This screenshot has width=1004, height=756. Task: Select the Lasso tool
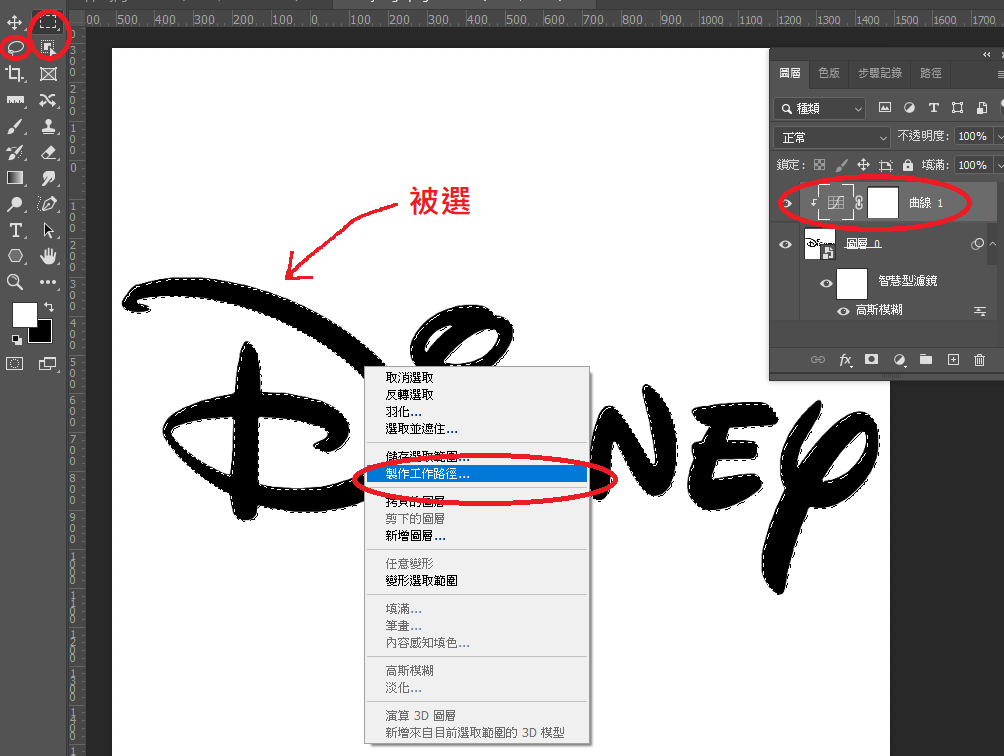click(15, 47)
